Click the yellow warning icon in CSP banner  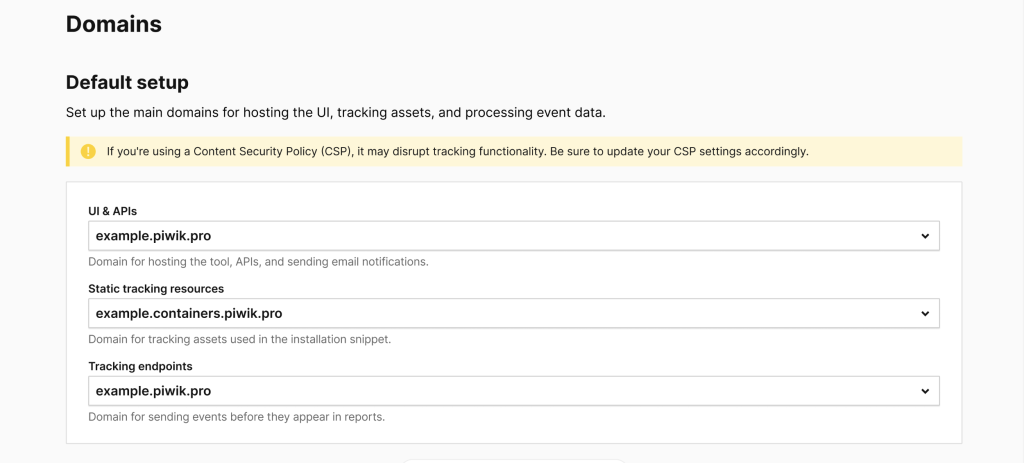click(x=88, y=152)
